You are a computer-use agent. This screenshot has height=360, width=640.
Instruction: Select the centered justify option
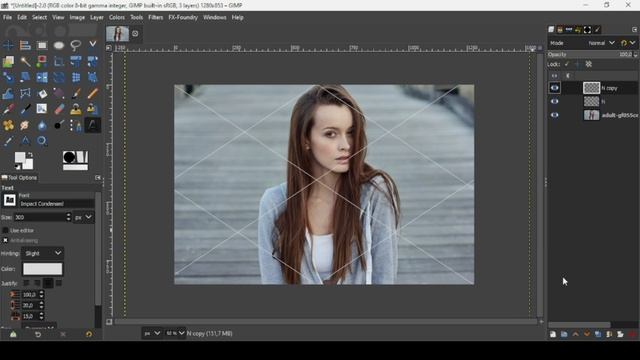[x=48, y=283]
